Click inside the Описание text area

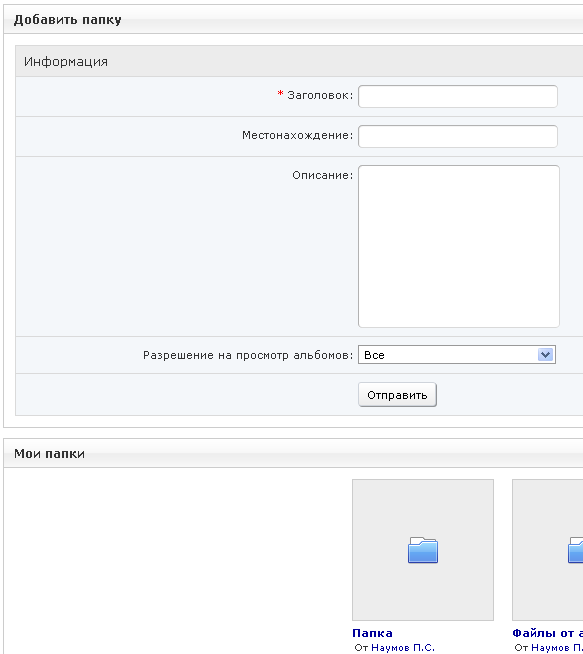tap(459, 247)
